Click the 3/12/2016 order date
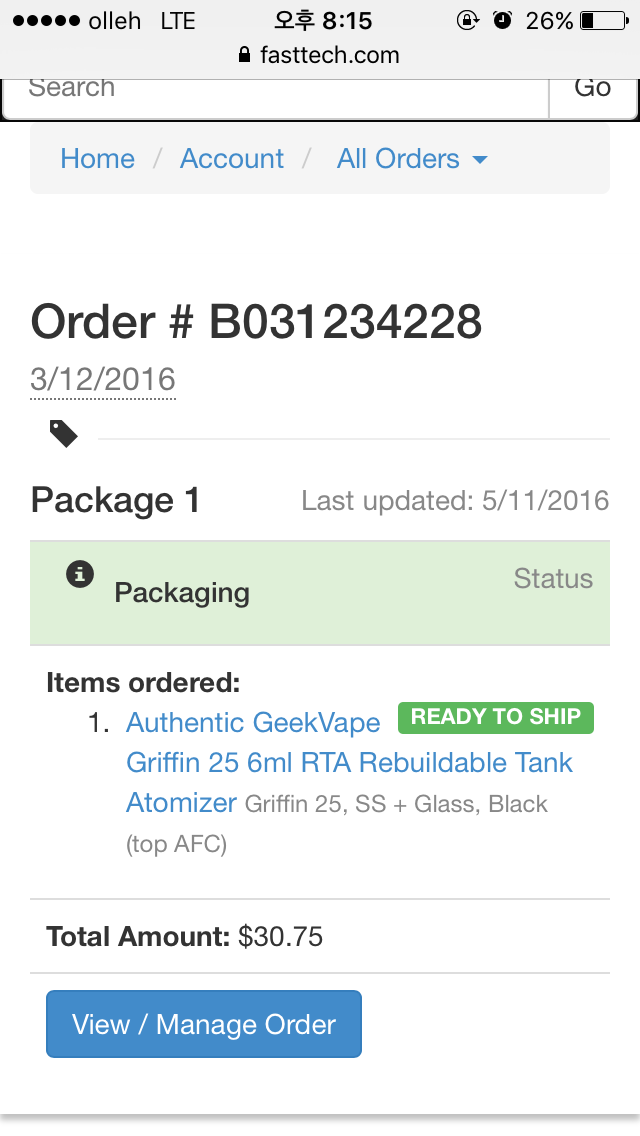 [x=103, y=380]
